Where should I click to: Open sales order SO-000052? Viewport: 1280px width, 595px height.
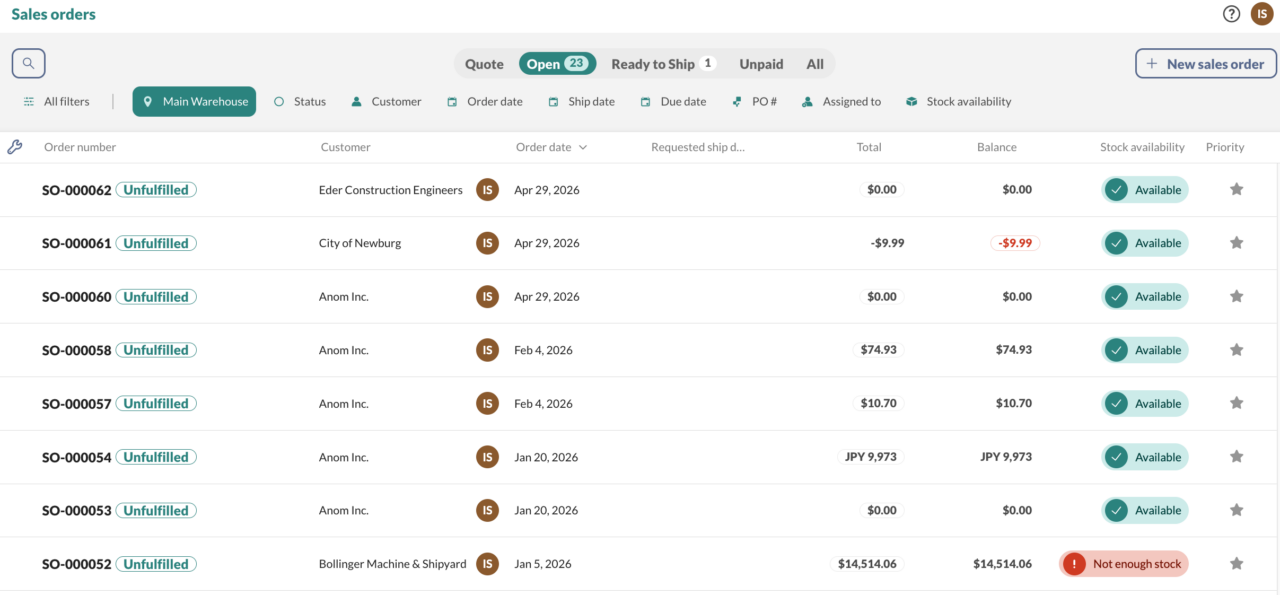tap(76, 564)
